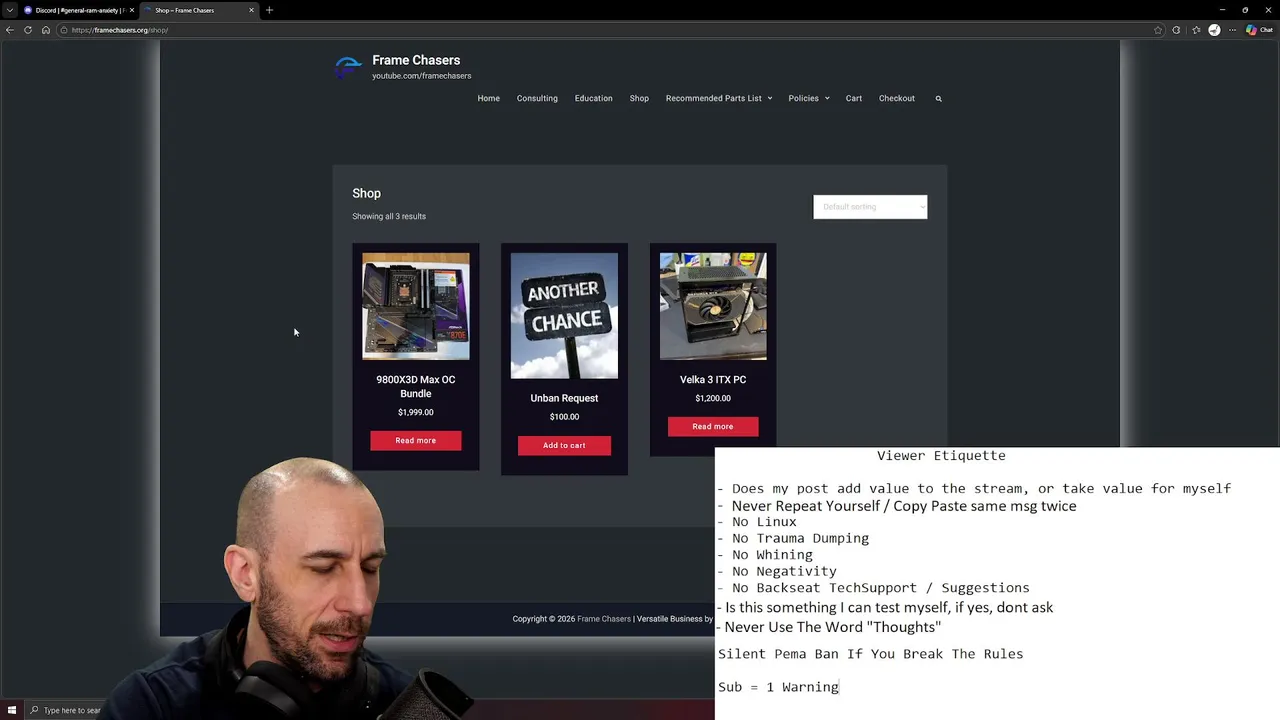Open the Copilot Chat button
Viewport: 1280px width, 720px height.
click(1259, 30)
